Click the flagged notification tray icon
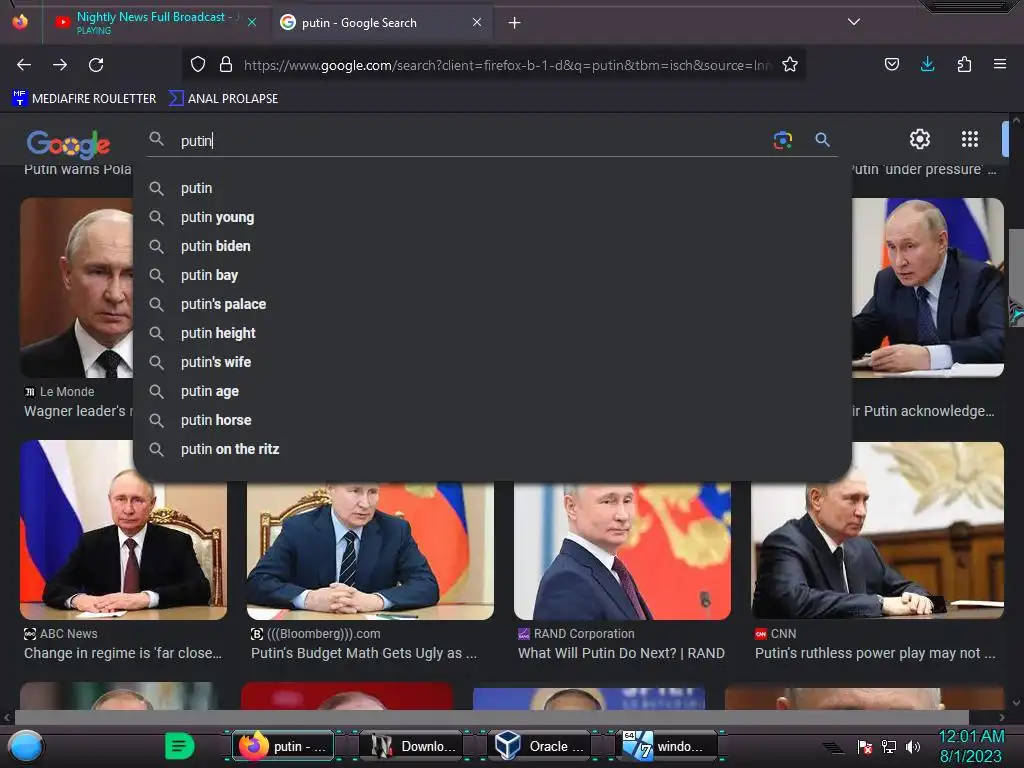 pyautogui.click(x=865, y=746)
